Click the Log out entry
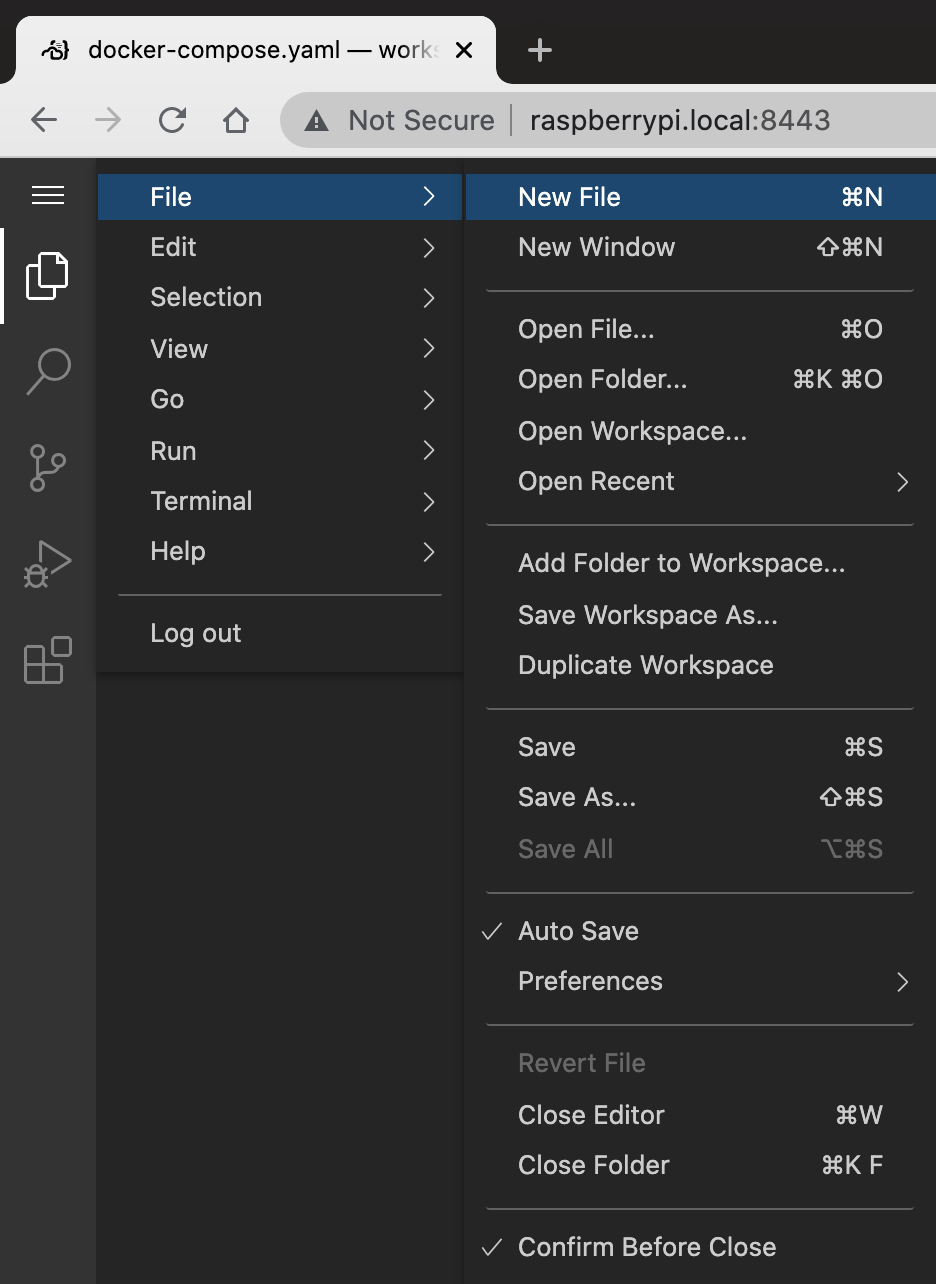This screenshot has height=1284, width=936. 195,632
